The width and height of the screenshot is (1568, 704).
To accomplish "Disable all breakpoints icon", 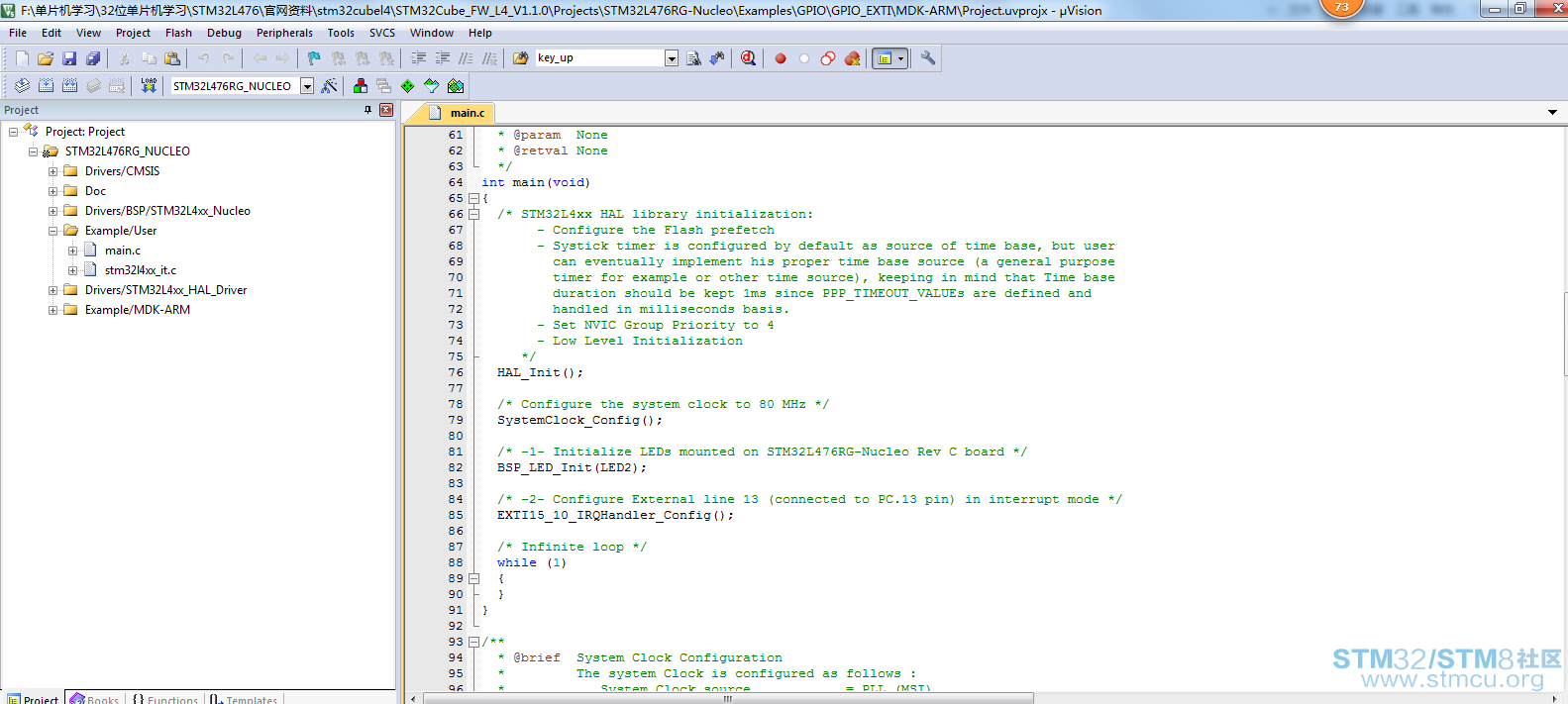I will tap(828, 58).
